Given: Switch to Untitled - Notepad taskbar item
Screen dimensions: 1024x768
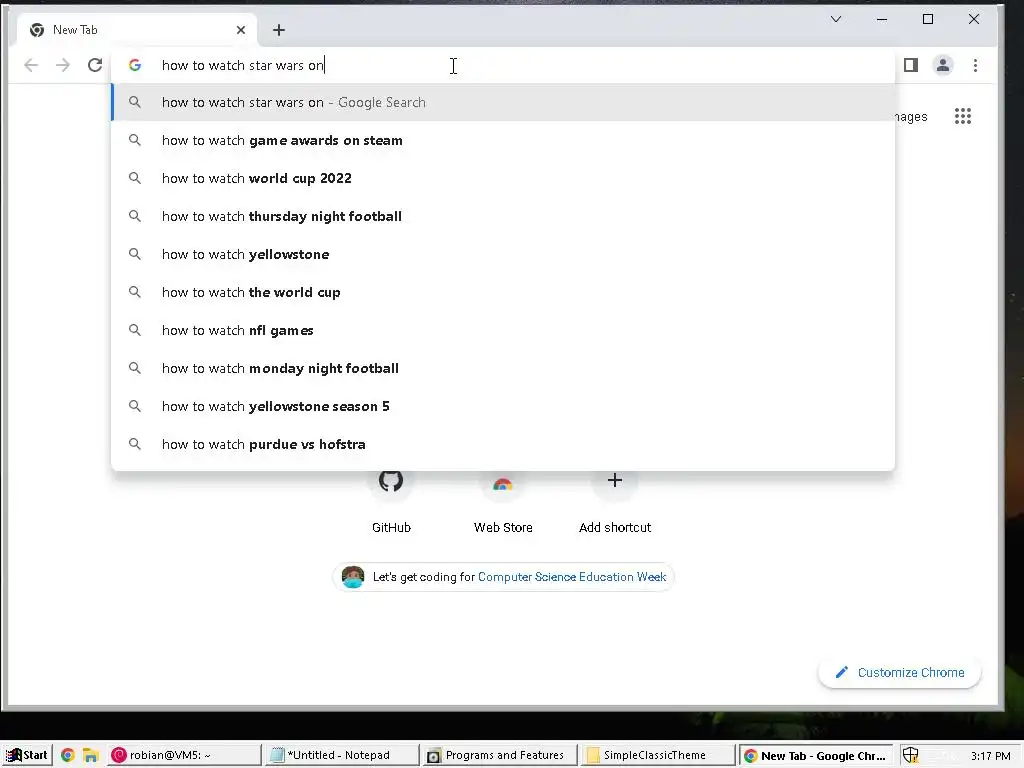Looking at the screenshot, I should [x=342, y=755].
